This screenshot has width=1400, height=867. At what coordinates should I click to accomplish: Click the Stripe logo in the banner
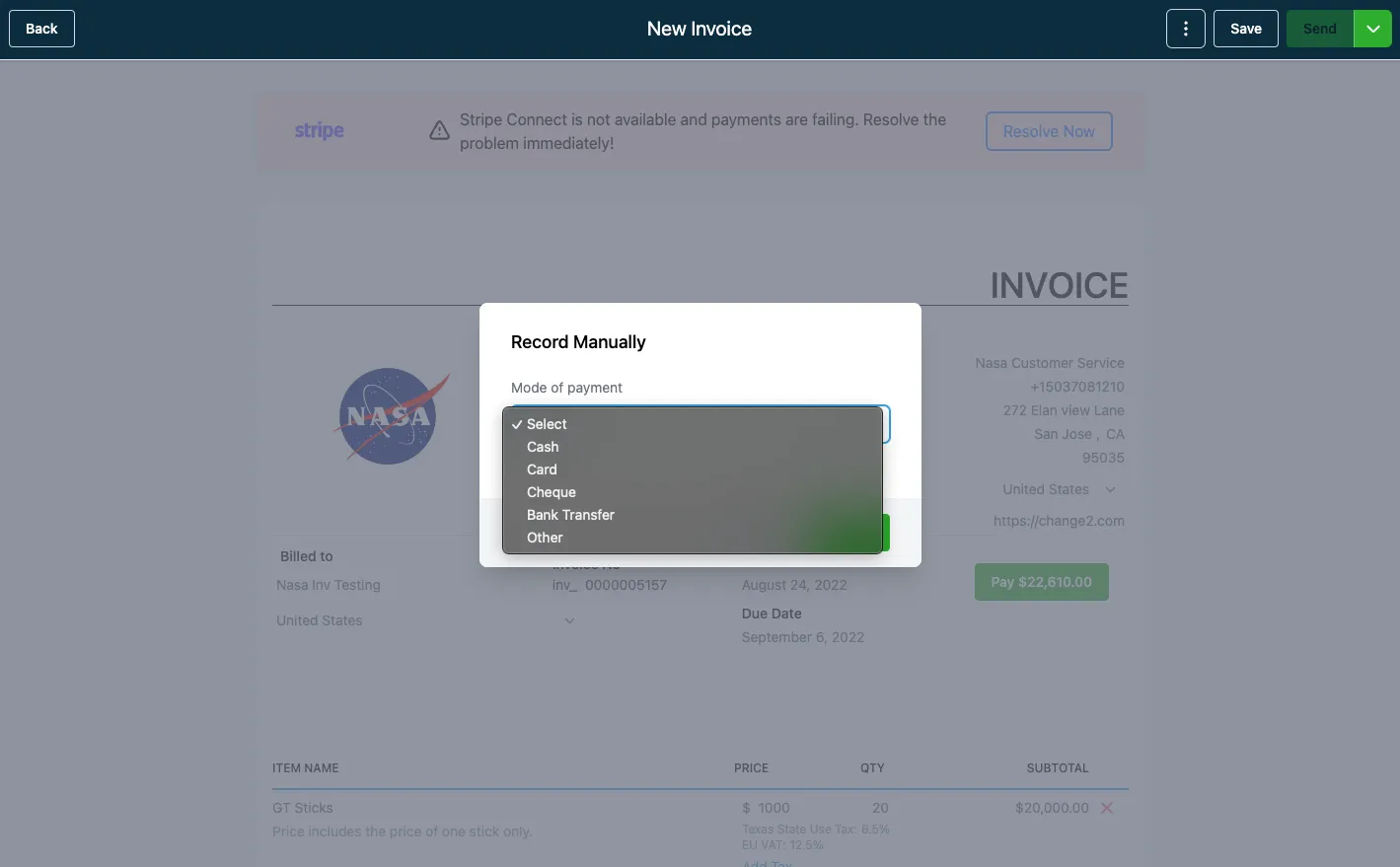tap(320, 130)
